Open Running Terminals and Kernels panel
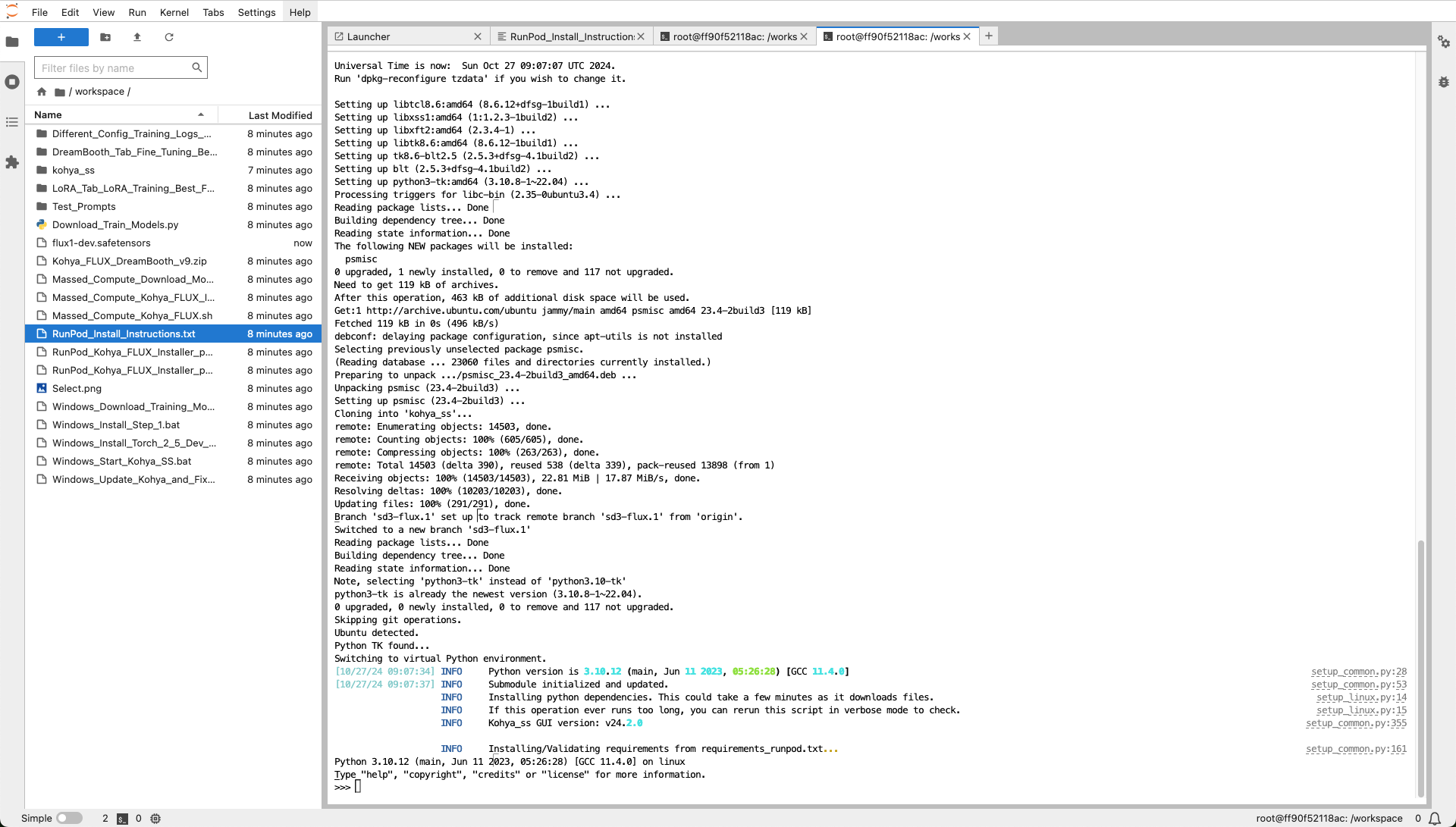This screenshot has width=1456, height=827. [x=12, y=82]
